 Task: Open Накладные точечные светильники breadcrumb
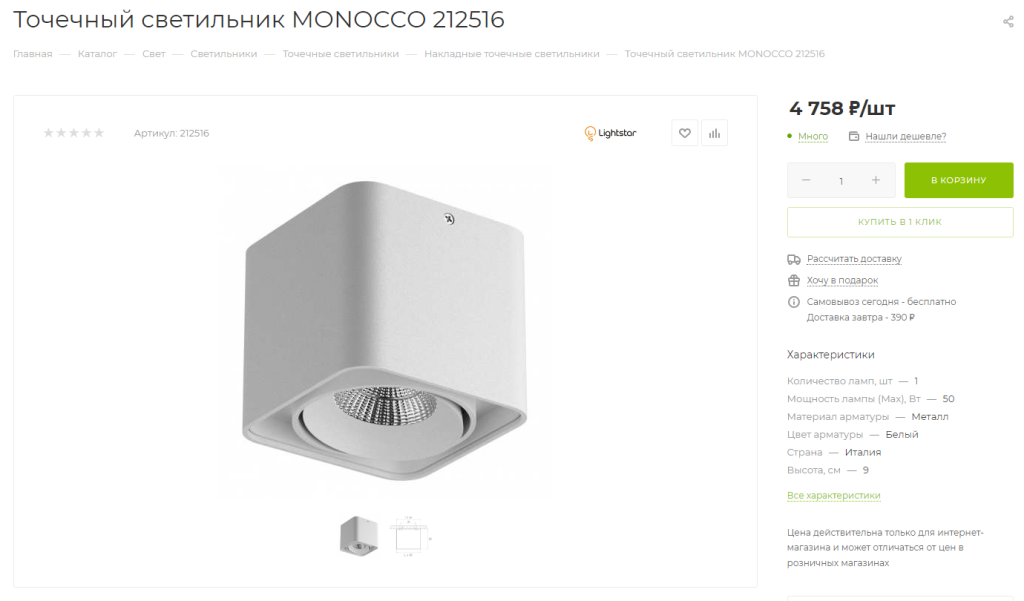tap(511, 54)
